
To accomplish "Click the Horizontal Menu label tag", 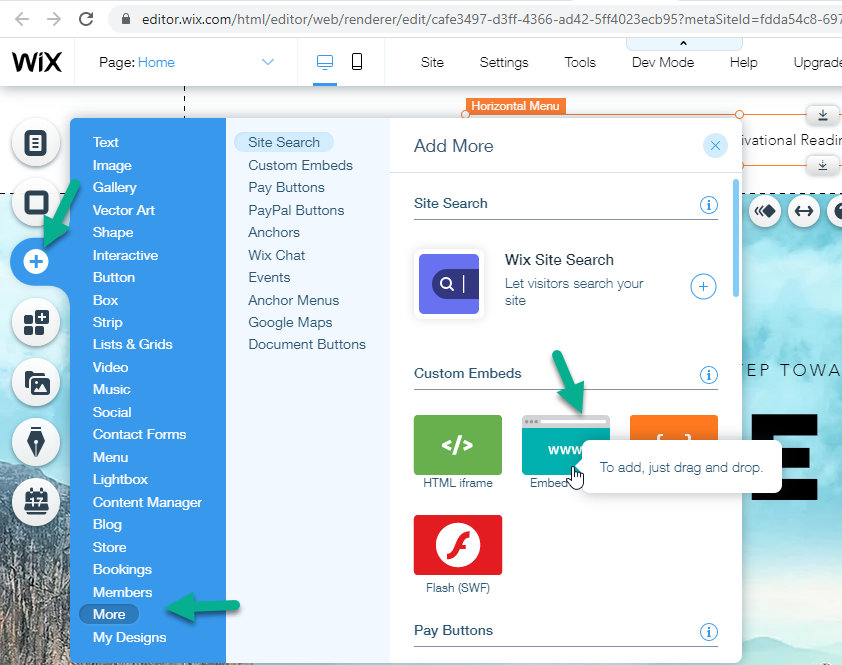I will [515, 106].
